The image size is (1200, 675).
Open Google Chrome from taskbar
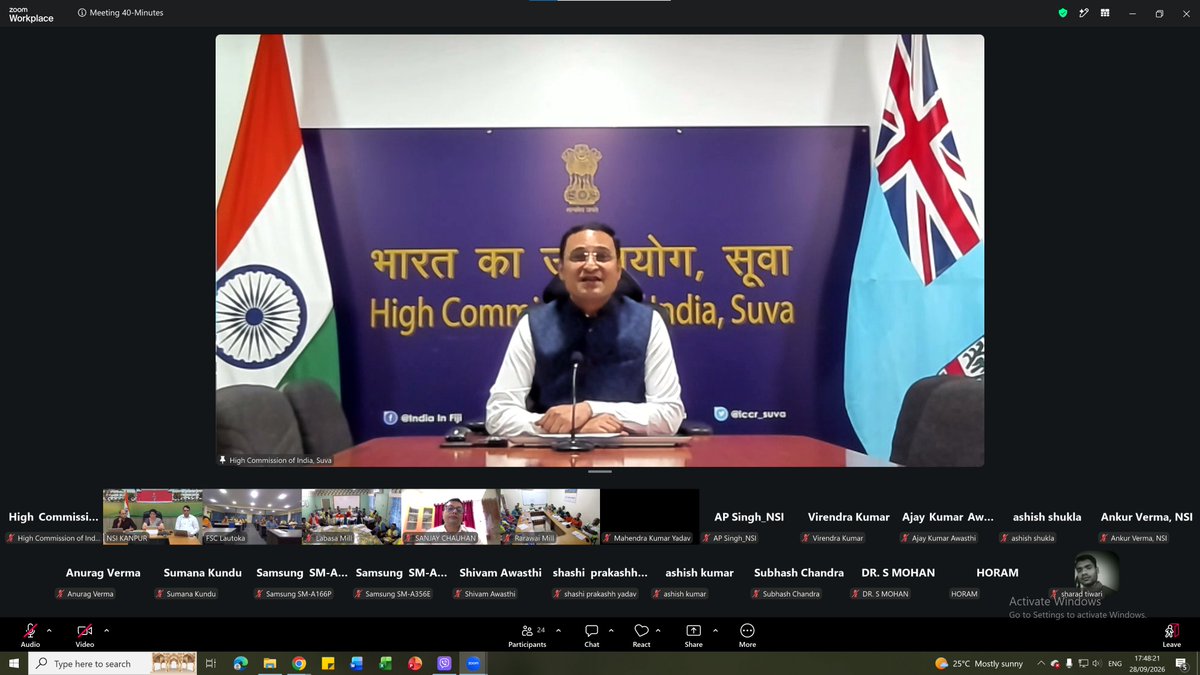click(x=298, y=663)
